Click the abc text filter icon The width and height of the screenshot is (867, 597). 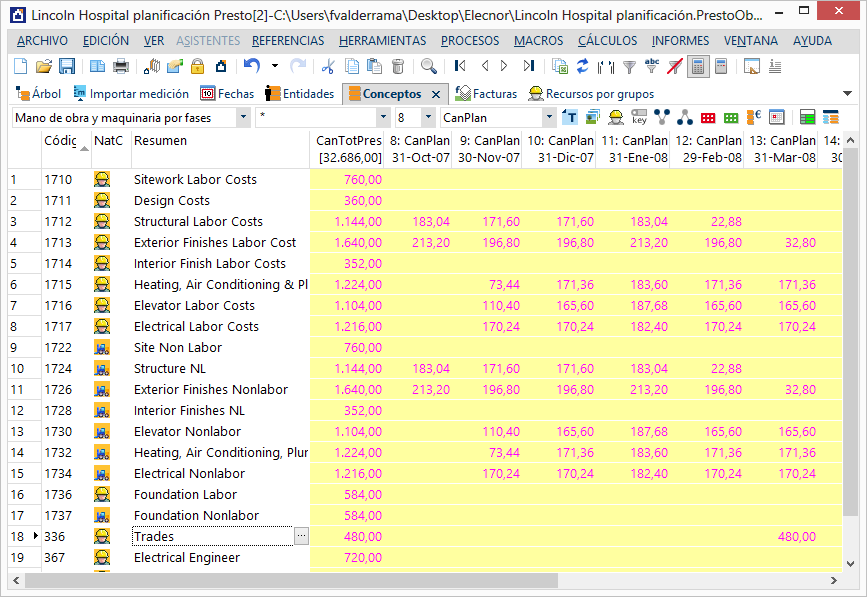(x=652, y=66)
